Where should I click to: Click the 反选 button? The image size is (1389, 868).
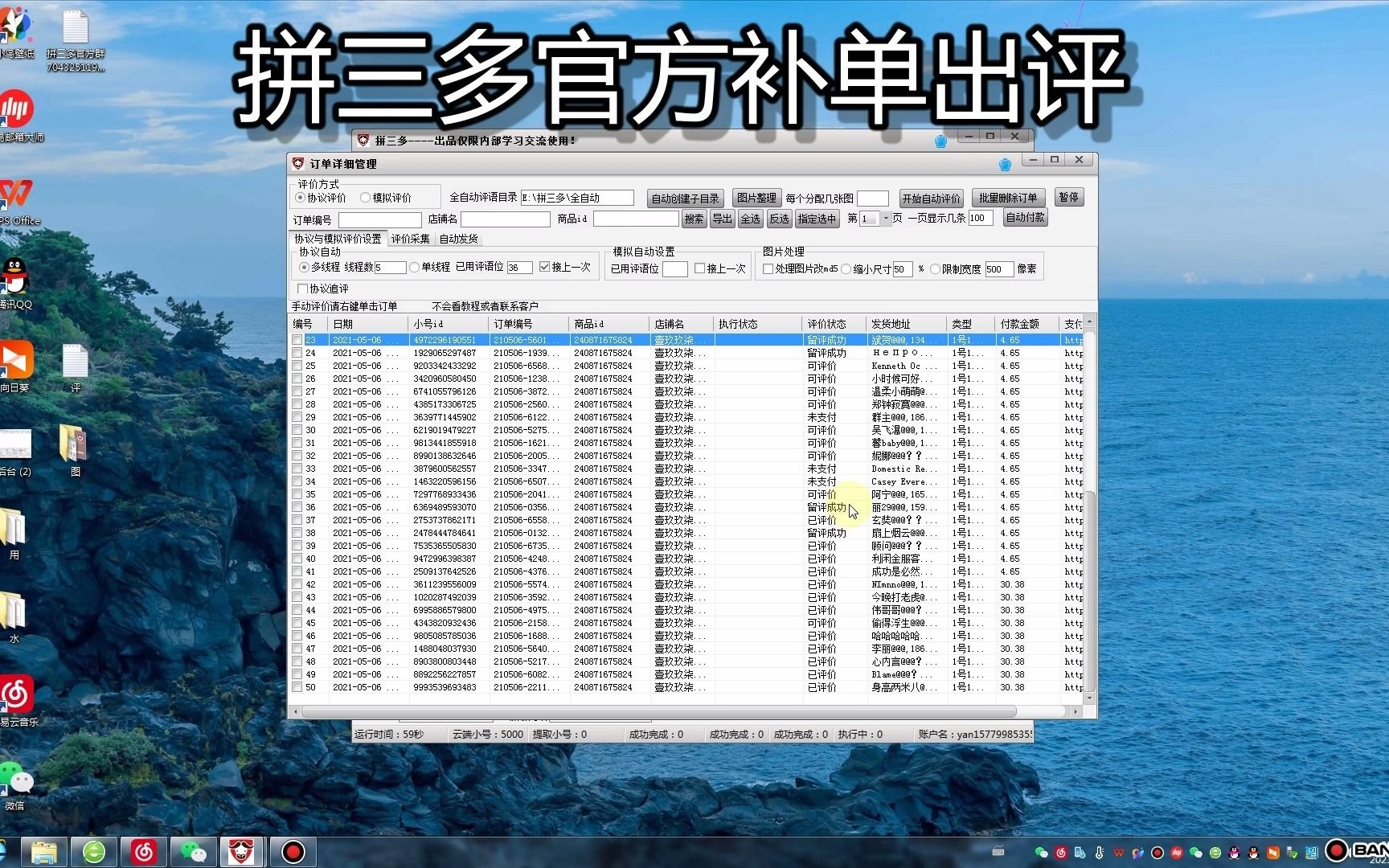coord(779,219)
